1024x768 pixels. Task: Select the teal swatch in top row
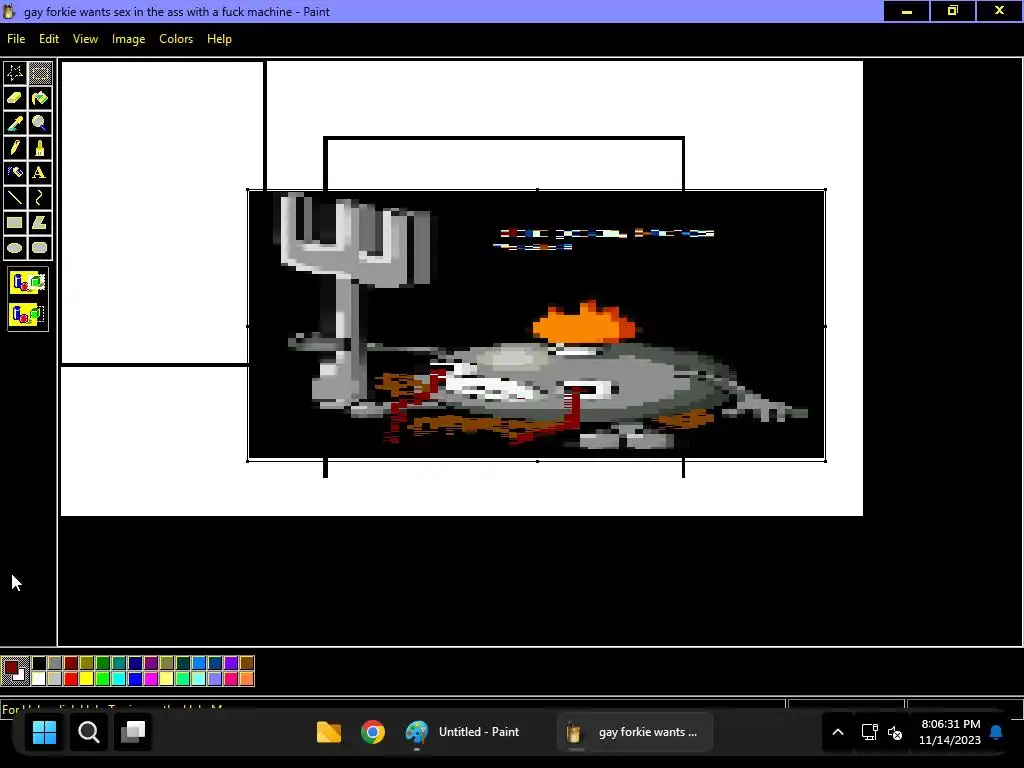[119, 664]
